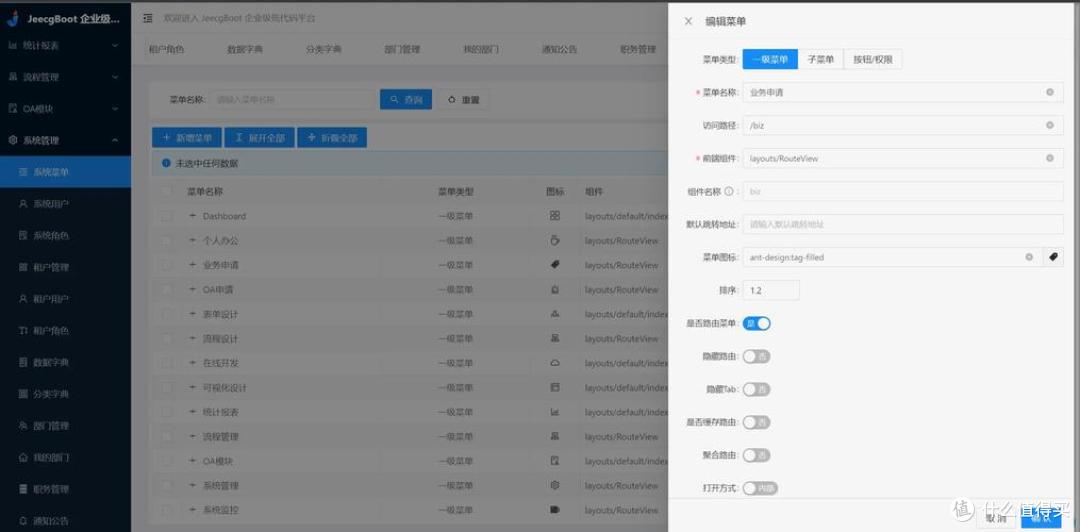Open the icon picker tag button

point(1053,257)
